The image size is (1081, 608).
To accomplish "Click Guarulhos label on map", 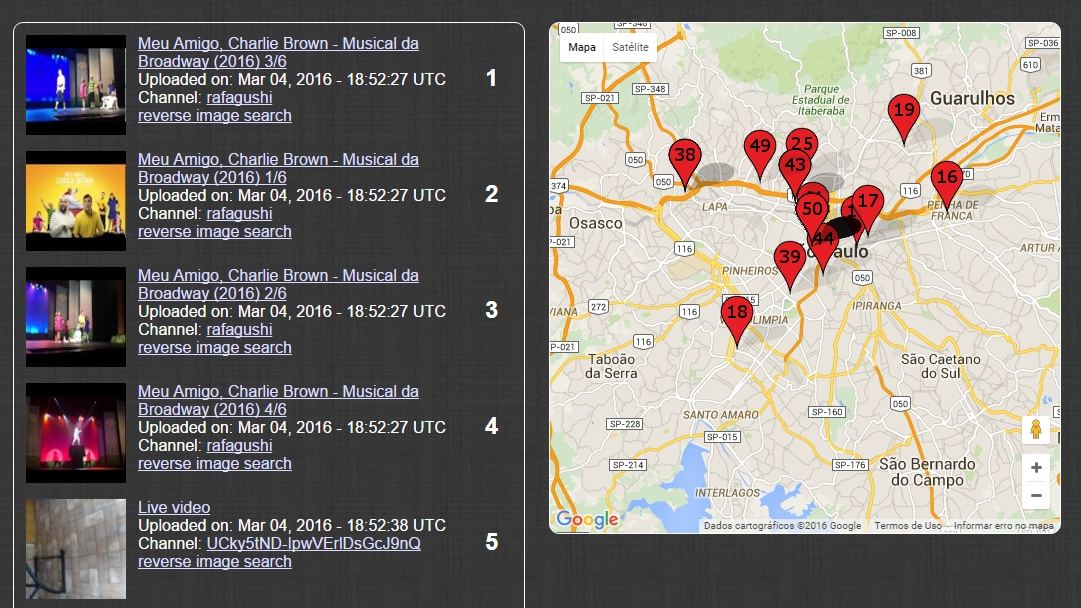I will [x=972, y=98].
